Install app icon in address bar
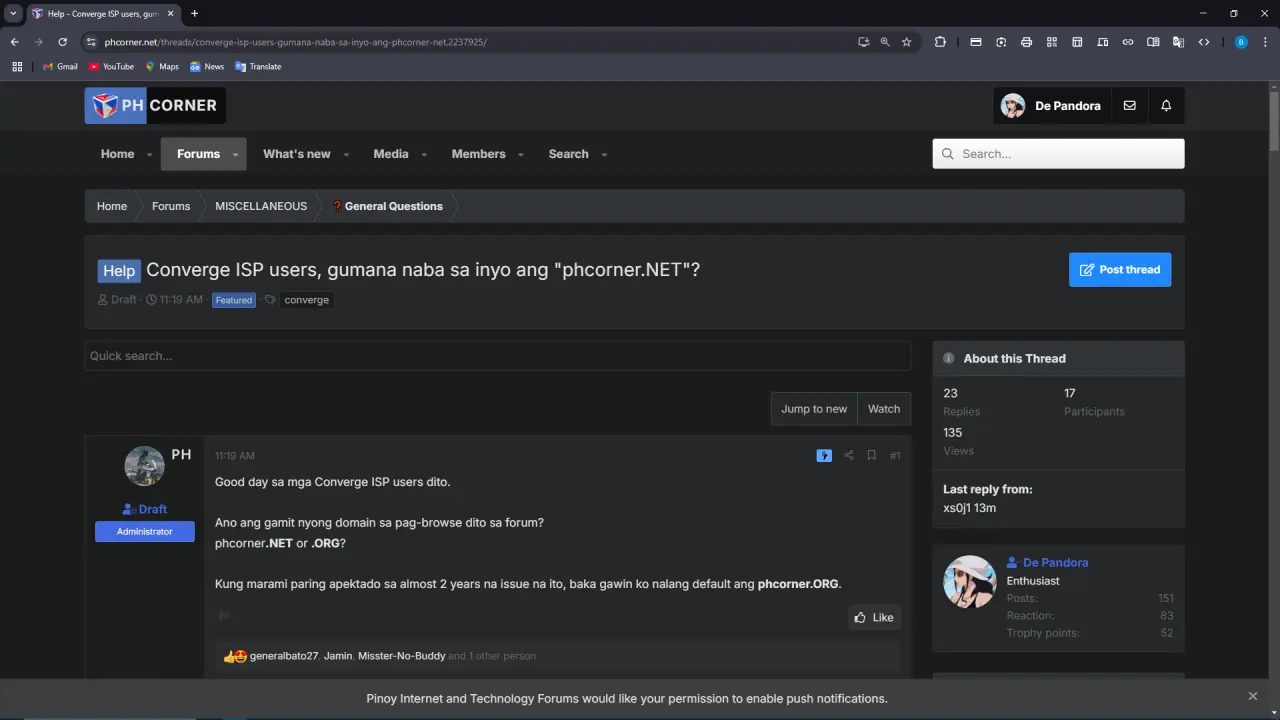 click(863, 42)
